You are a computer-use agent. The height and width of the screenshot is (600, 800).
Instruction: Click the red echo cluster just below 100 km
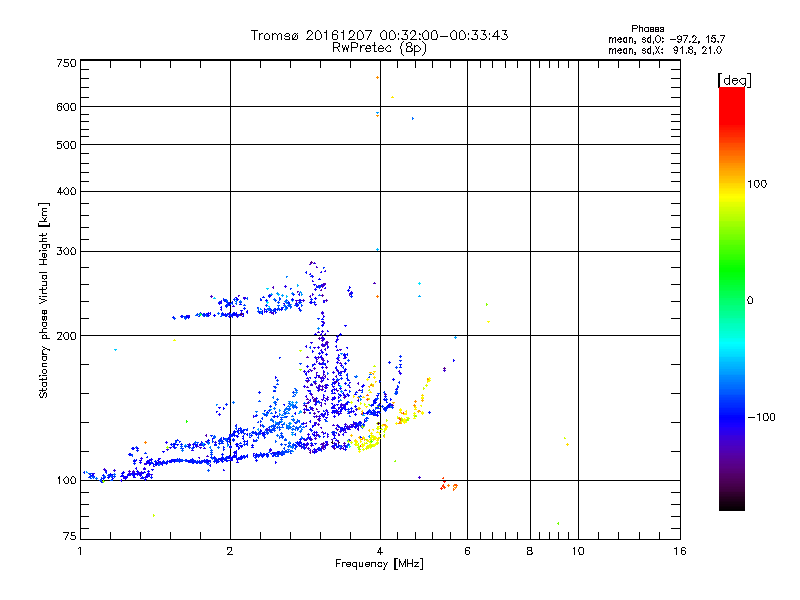click(x=448, y=485)
